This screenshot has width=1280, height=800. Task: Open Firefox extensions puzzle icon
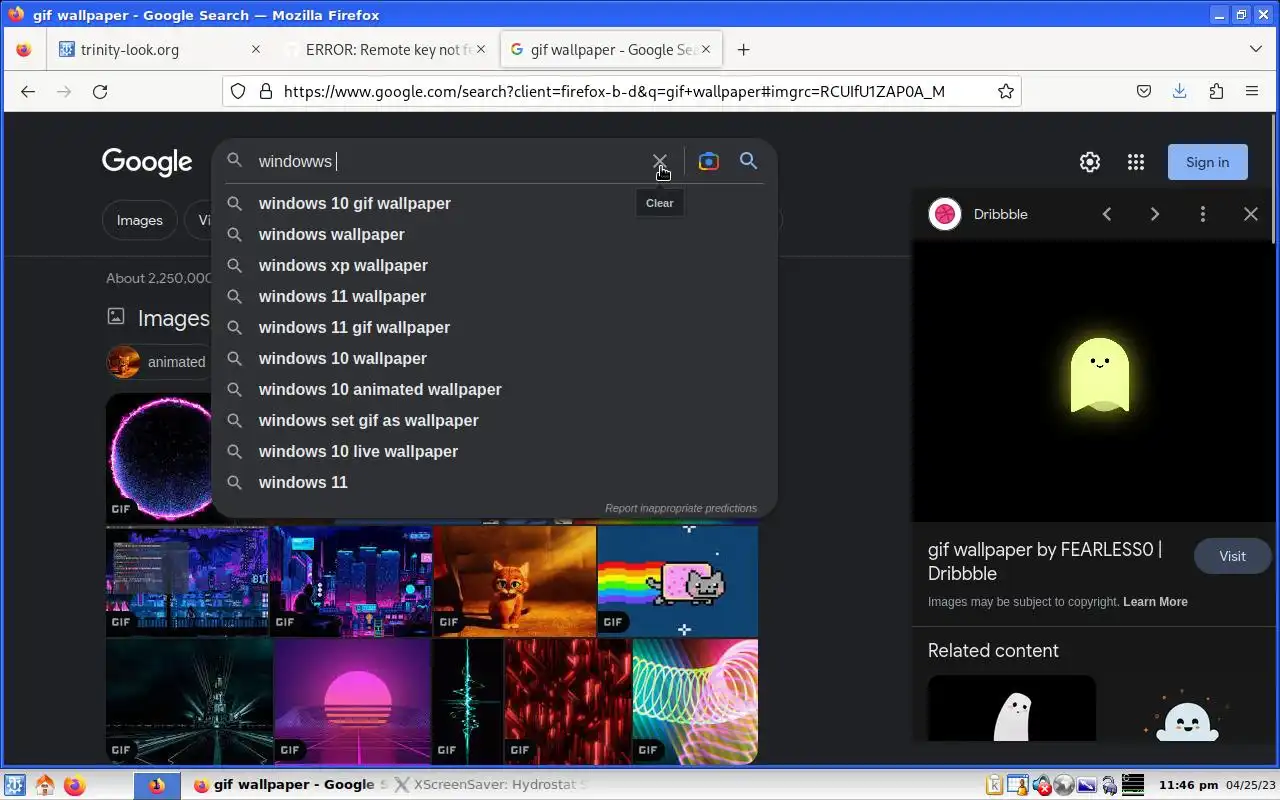point(1216,91)
